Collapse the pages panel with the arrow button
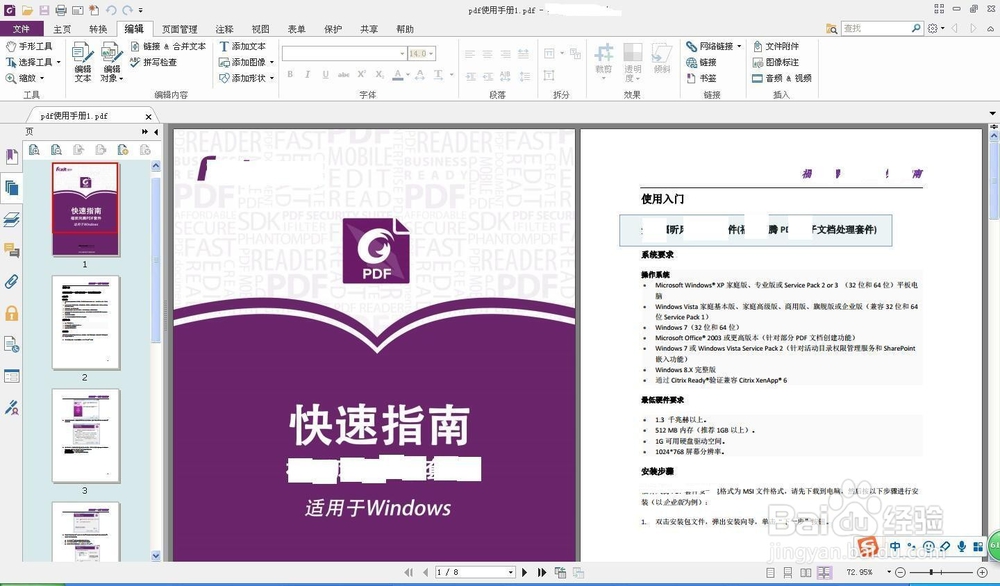Screen dimensions: 1000x586 pyautogui.click(x=156, y=132)
